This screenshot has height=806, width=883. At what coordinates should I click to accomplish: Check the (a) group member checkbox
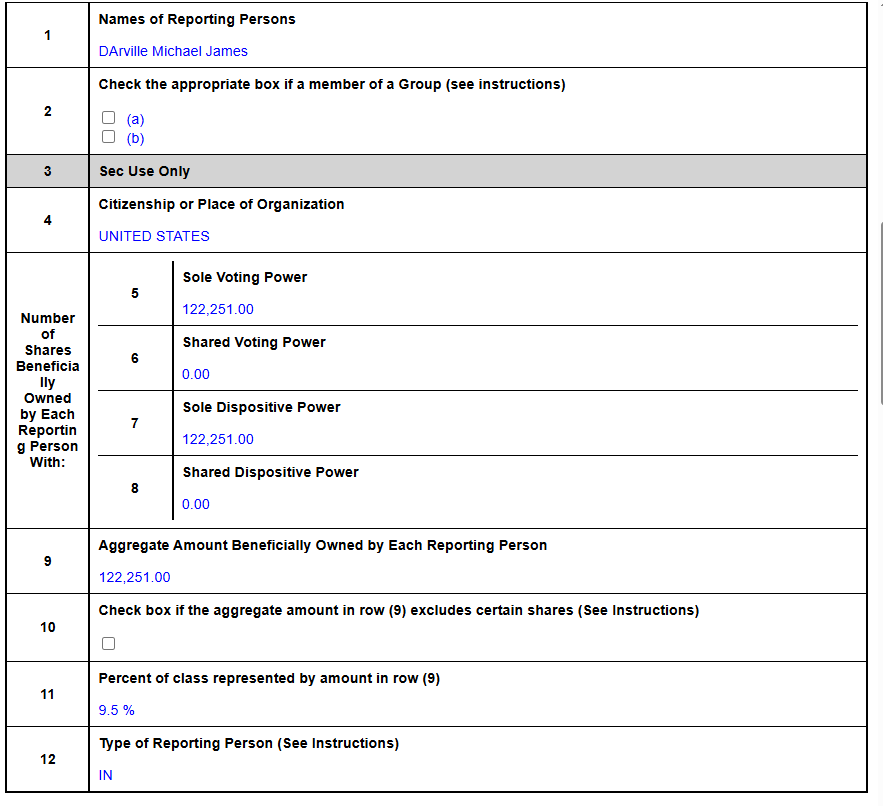pyautogui.click(x=109, y=117)
